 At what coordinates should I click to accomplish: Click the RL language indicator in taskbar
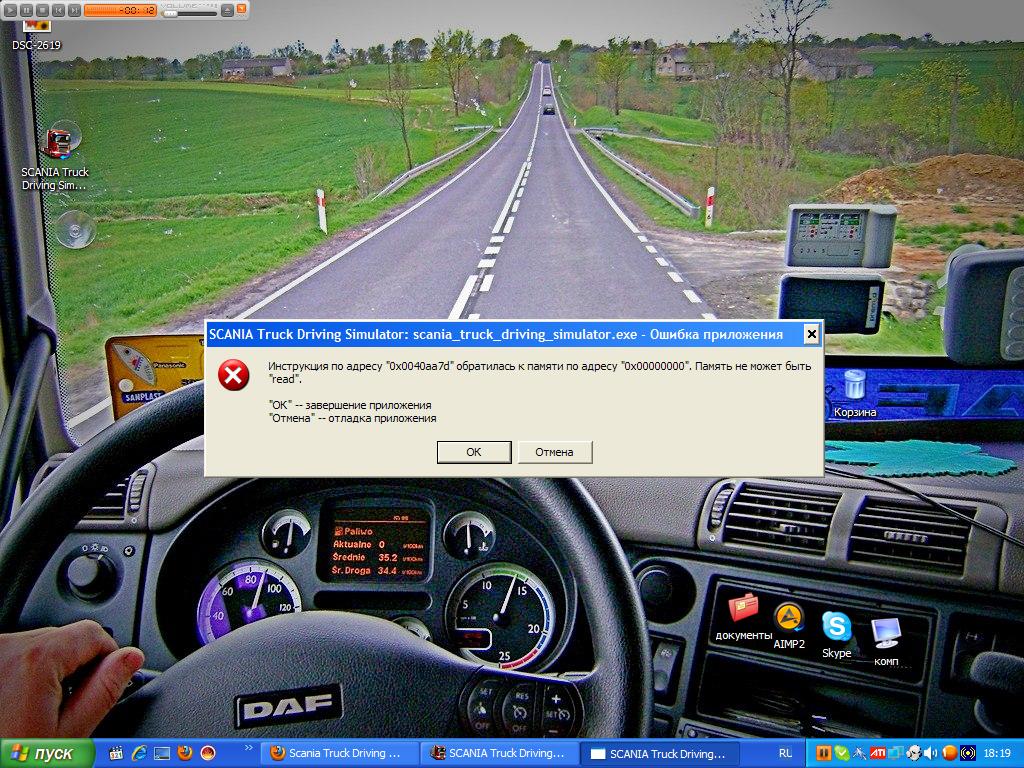(x=785, y=753)
